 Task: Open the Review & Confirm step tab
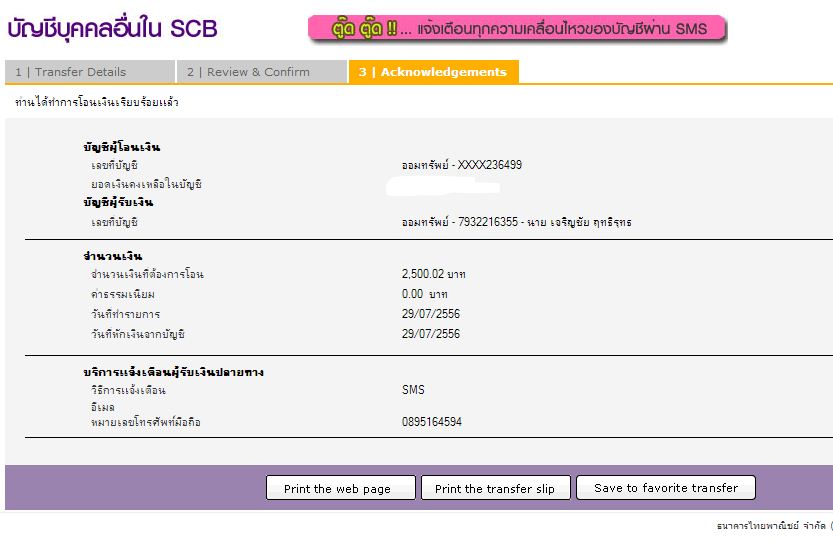coord(262,72)
